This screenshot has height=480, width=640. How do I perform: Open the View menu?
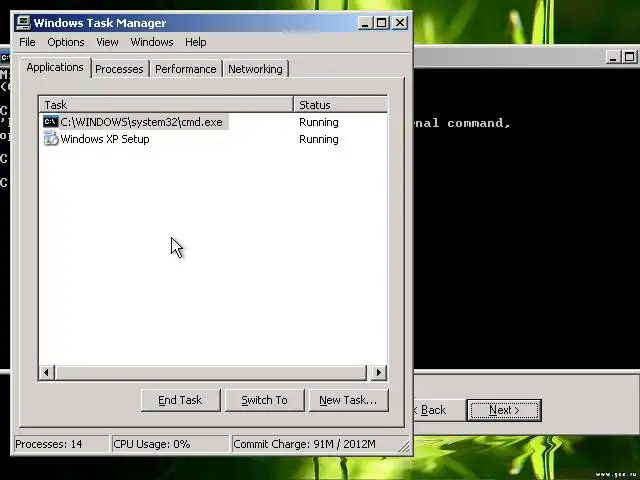point(107,42)
